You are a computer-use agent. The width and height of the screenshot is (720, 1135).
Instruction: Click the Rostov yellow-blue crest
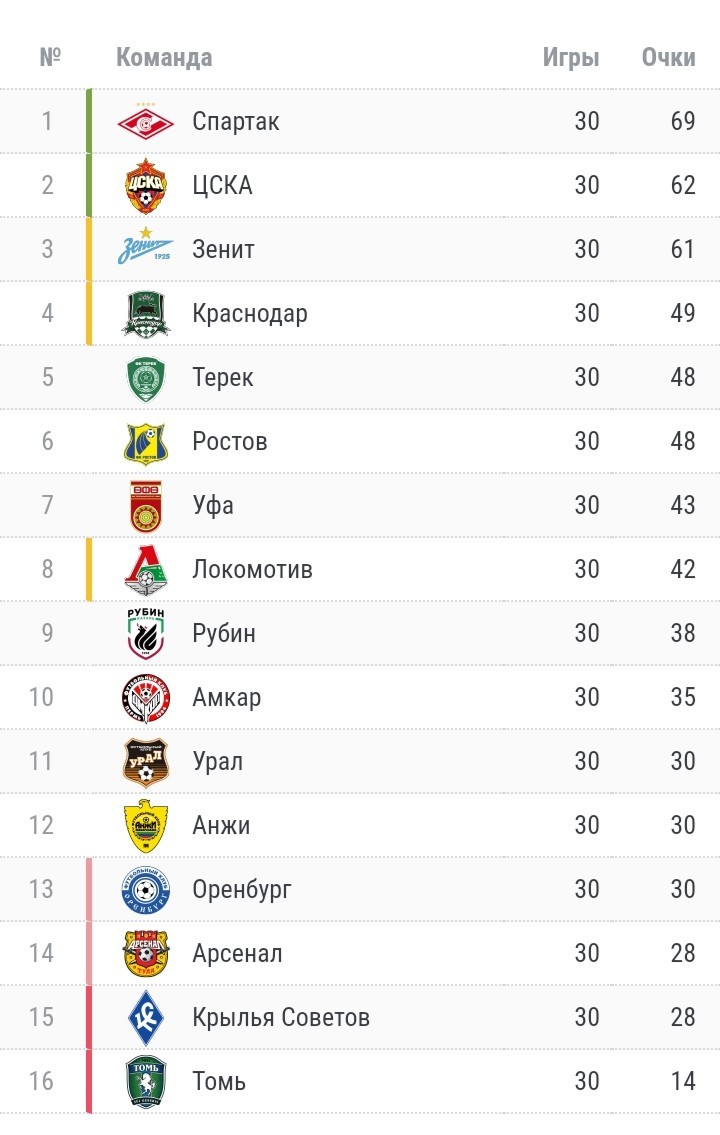click(145, 442)
